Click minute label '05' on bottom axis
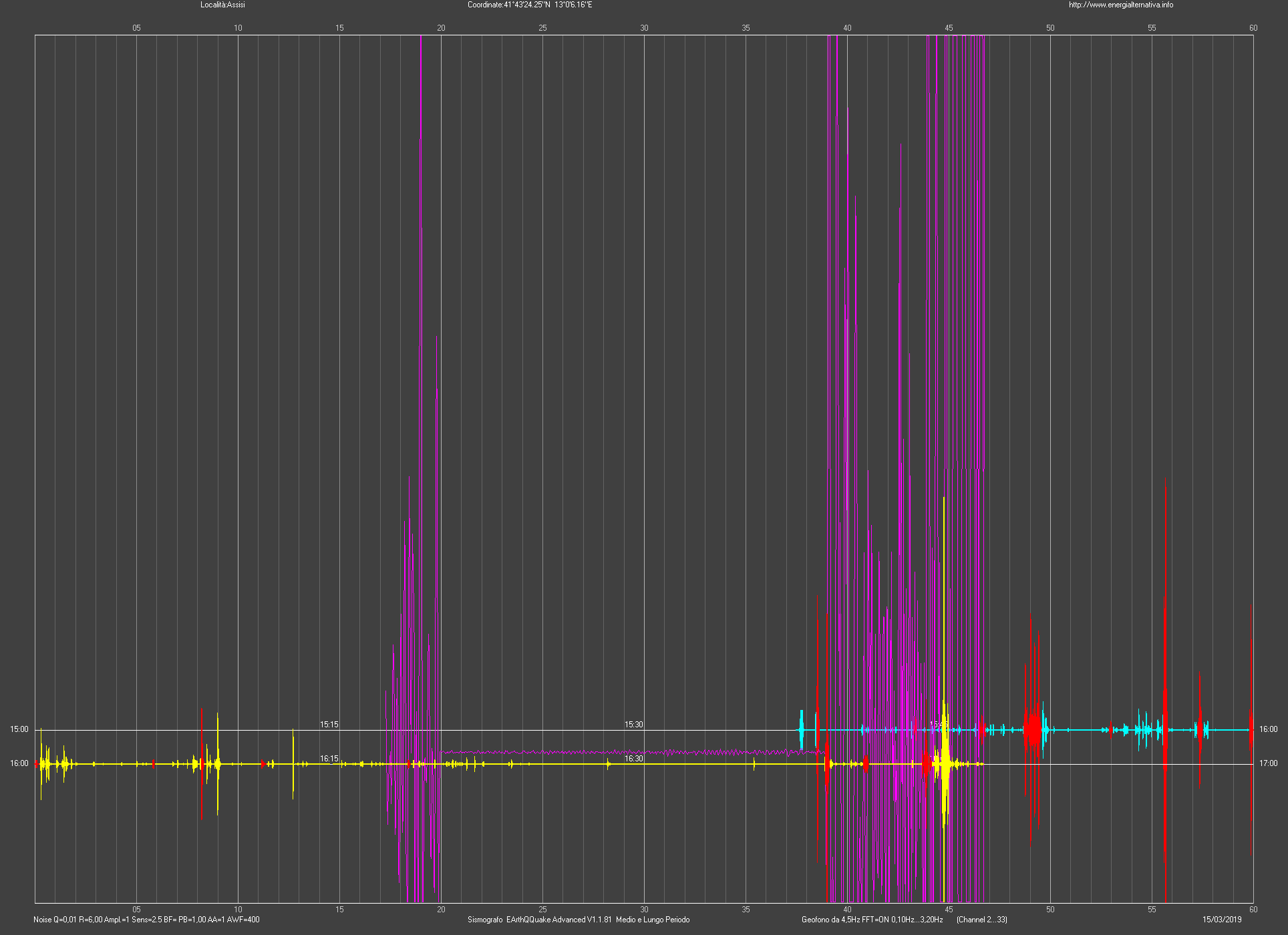This screenshot has height=935, width=1288. click(136, 910)
